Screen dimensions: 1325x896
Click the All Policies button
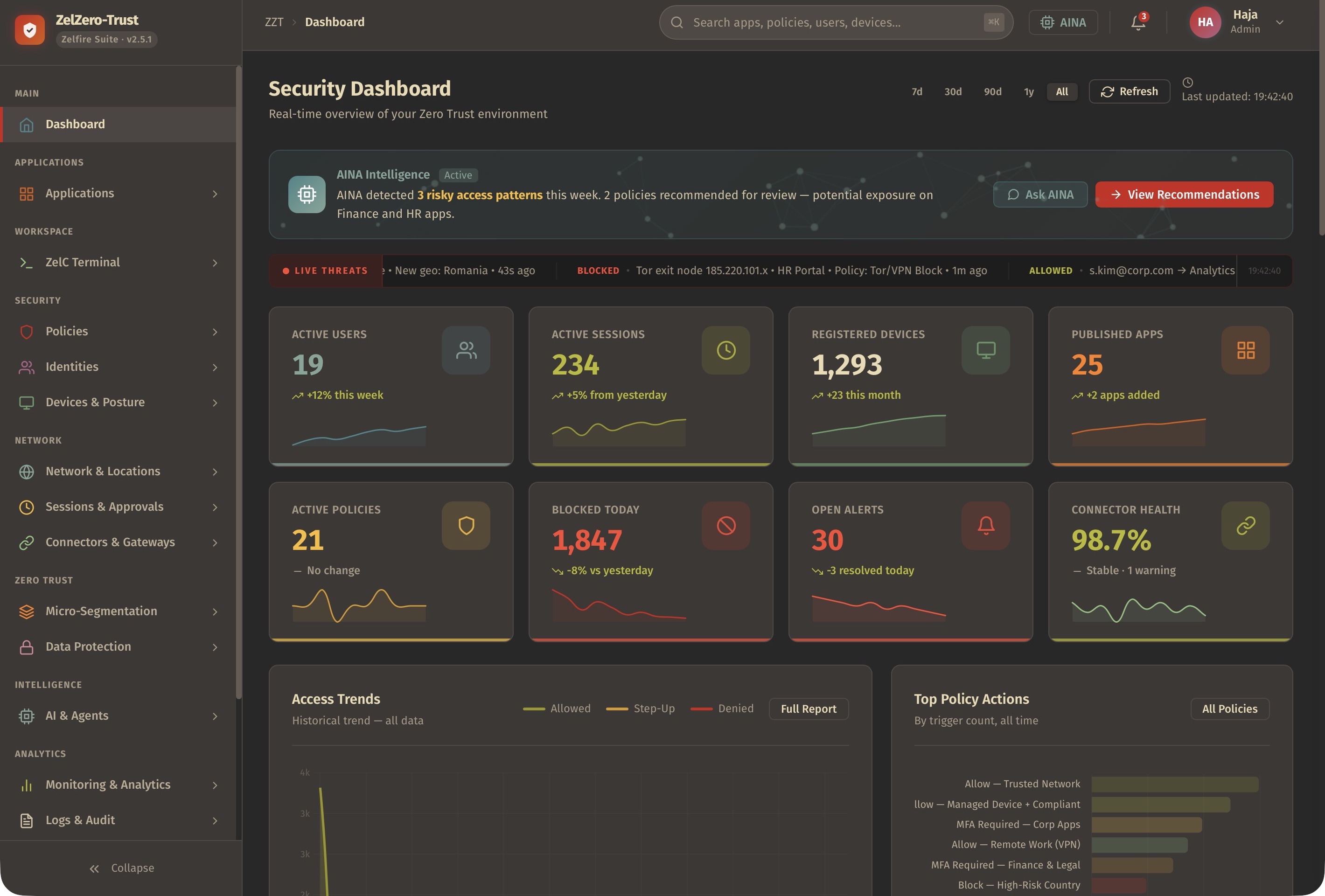point(1230,708)
